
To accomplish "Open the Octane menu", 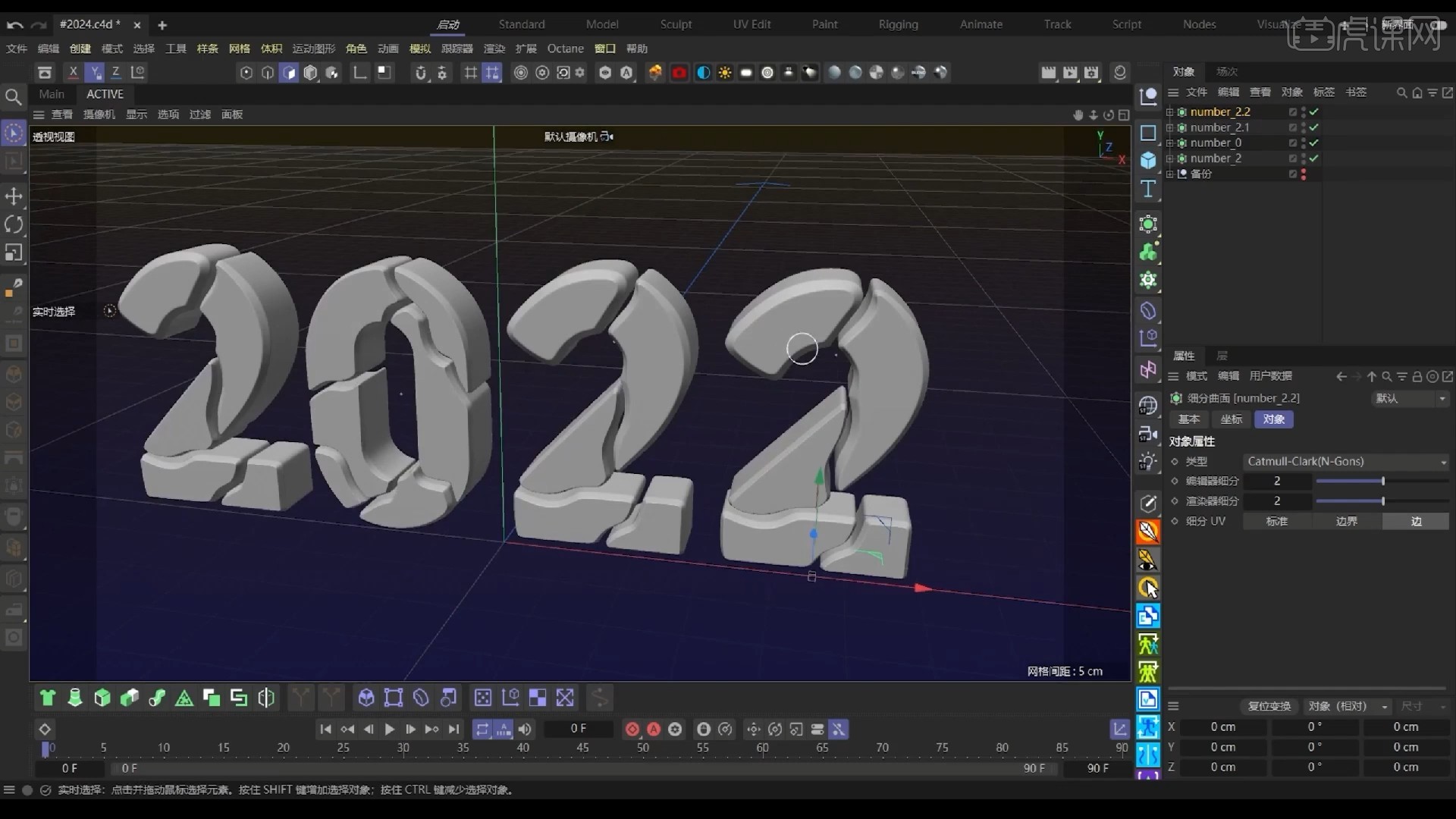I will [x=566, y=49].
